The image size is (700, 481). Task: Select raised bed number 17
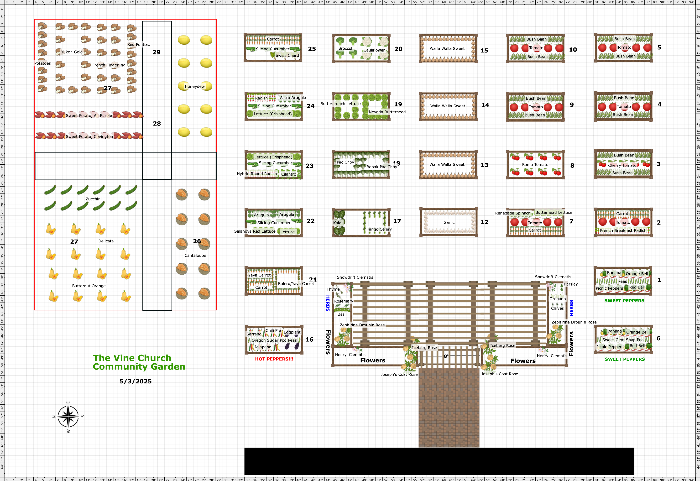tap(361, 222)
